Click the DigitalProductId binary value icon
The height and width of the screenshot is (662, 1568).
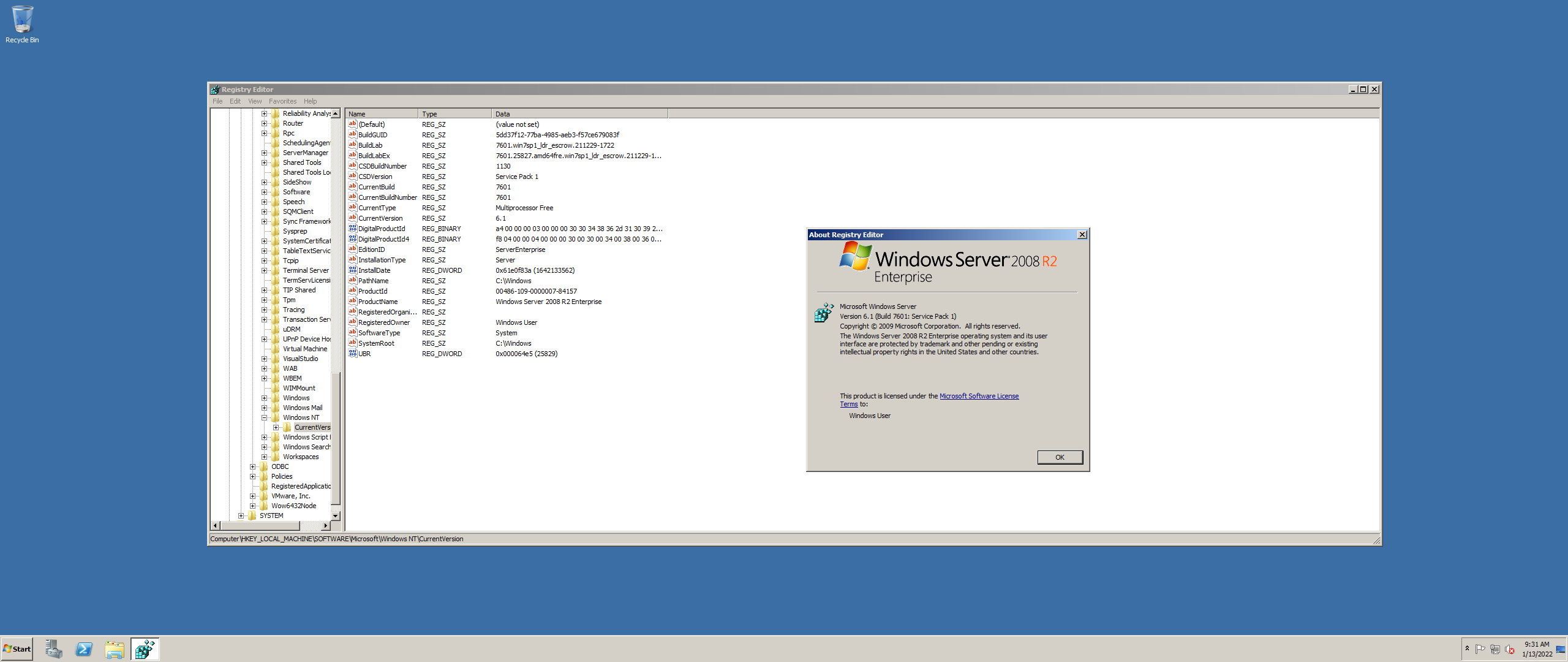352,228
